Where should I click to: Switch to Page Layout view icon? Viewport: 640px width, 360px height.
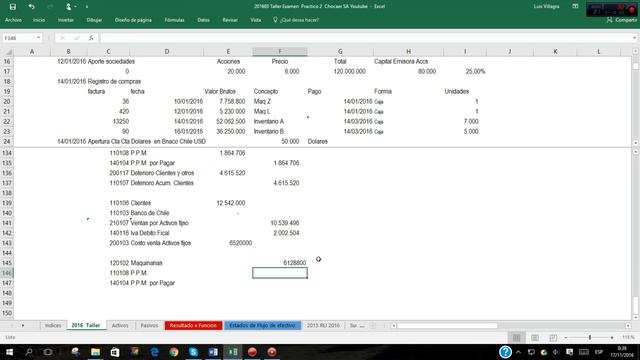click(x=535, y=338)
